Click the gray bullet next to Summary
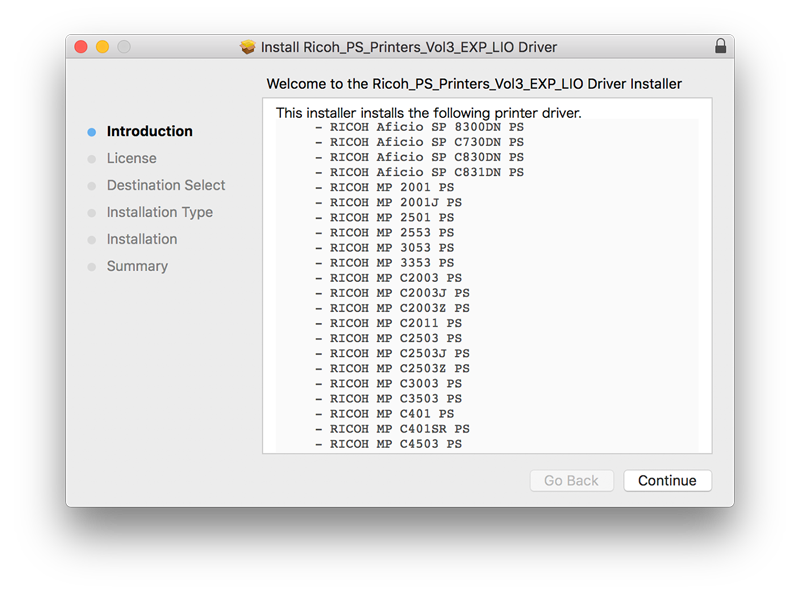Viewport: 800px width, 593px height. [x=92, y=267]
